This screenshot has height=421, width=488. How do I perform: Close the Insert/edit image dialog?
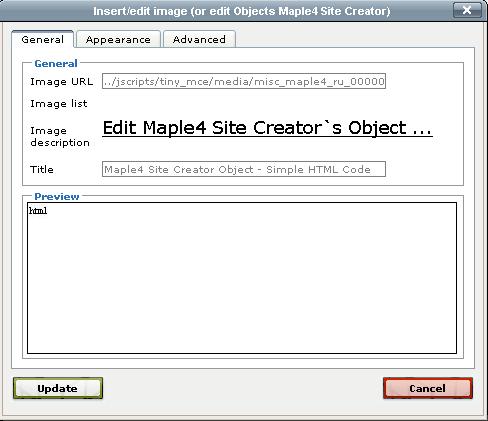[x=467, y=10]
